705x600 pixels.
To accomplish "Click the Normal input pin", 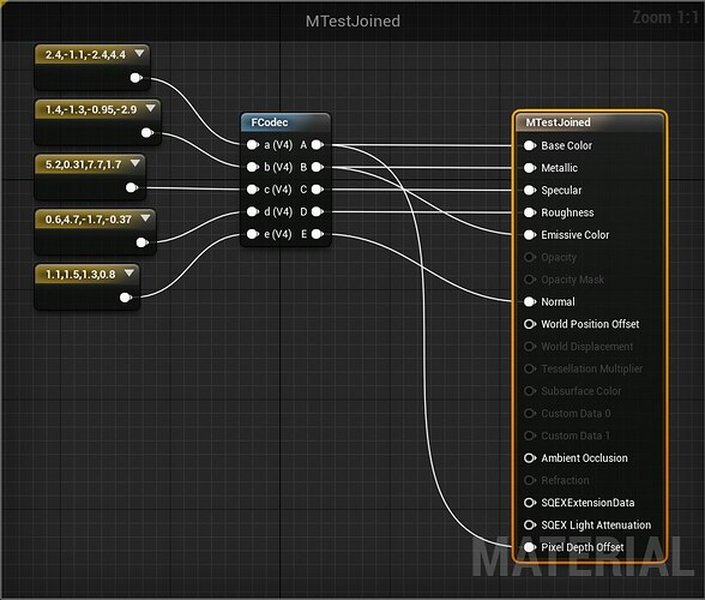I will pos(530,302).
